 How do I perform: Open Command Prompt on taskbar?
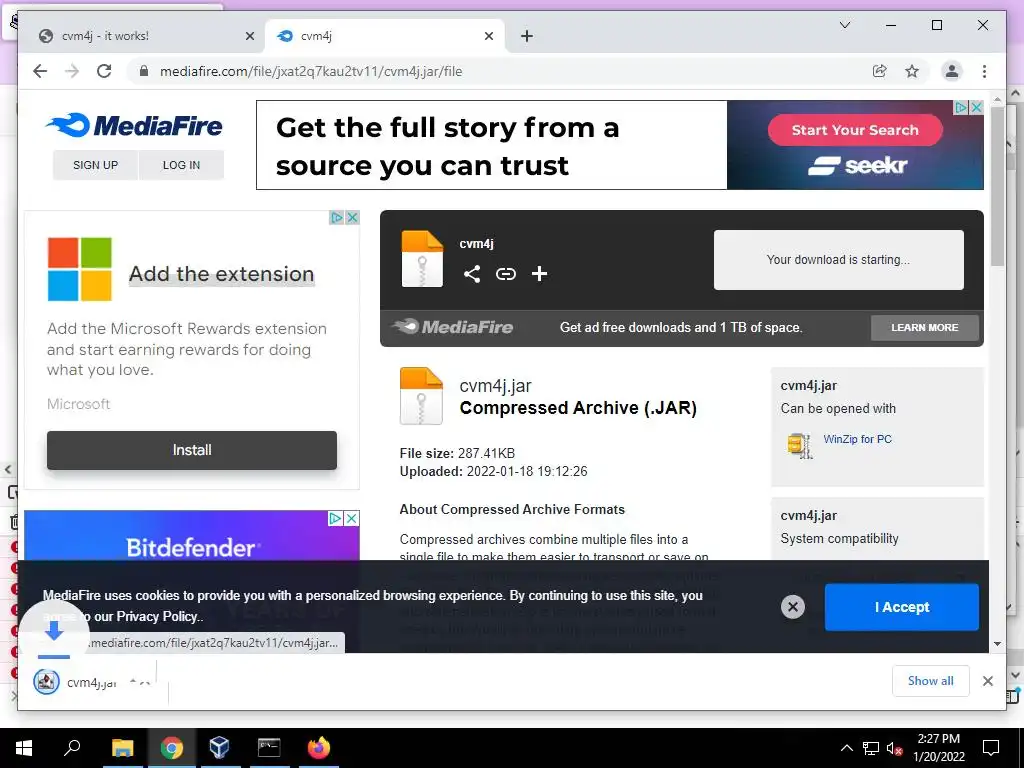269,748
